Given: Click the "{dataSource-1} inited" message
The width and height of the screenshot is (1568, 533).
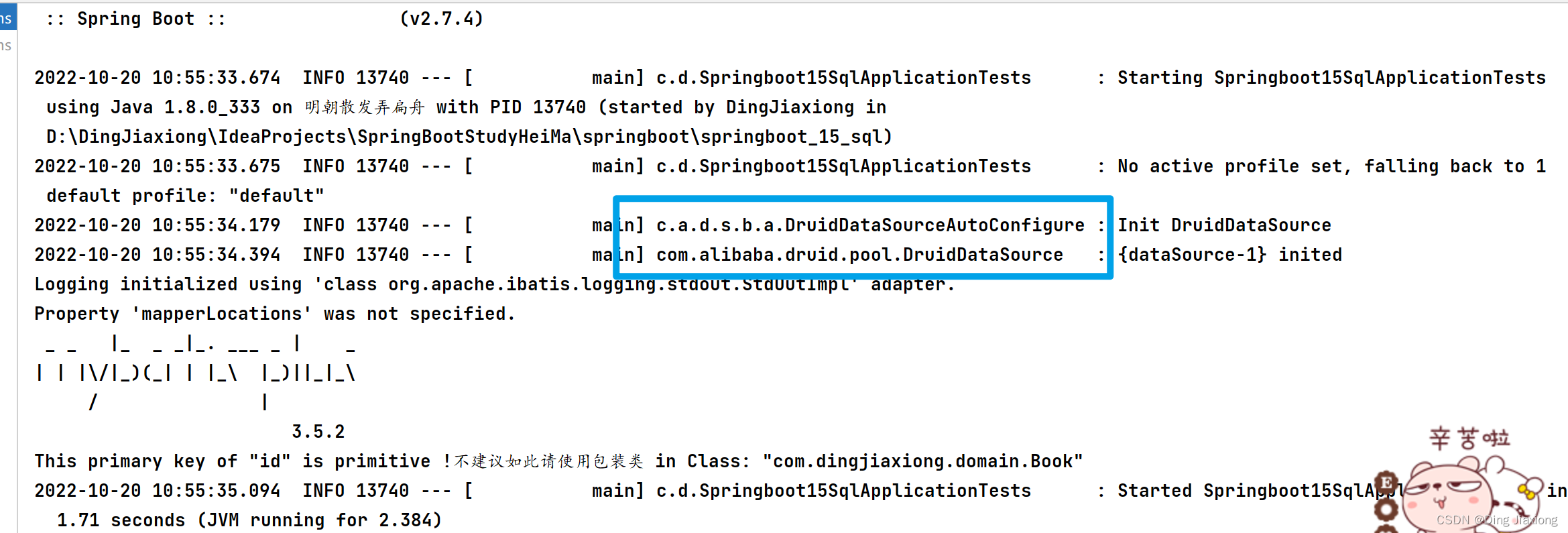Looking at the screenshot, I should [1229, 255].
